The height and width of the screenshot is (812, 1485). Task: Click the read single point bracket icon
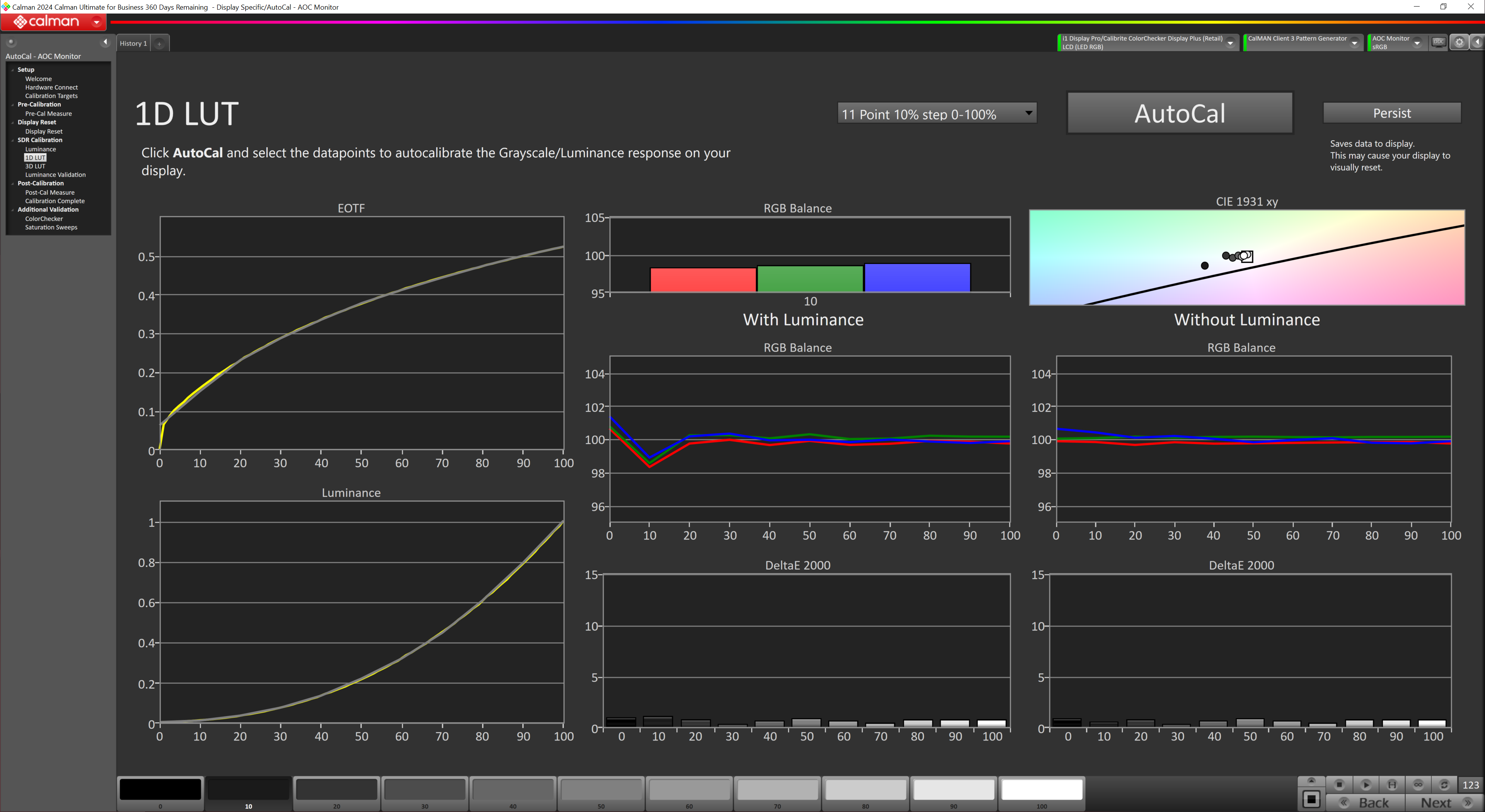[x=1391, y=784]
